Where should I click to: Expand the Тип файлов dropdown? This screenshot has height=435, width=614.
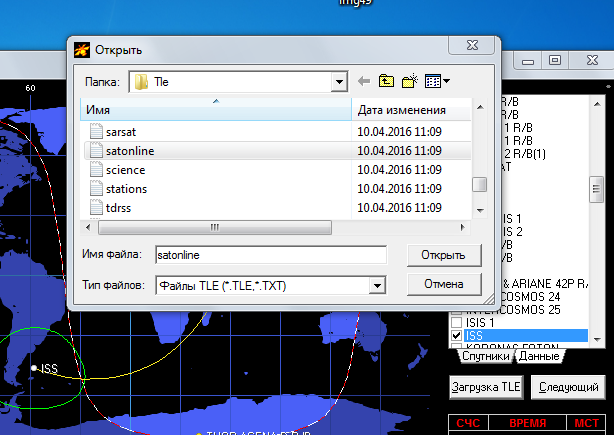pos(377,285)
